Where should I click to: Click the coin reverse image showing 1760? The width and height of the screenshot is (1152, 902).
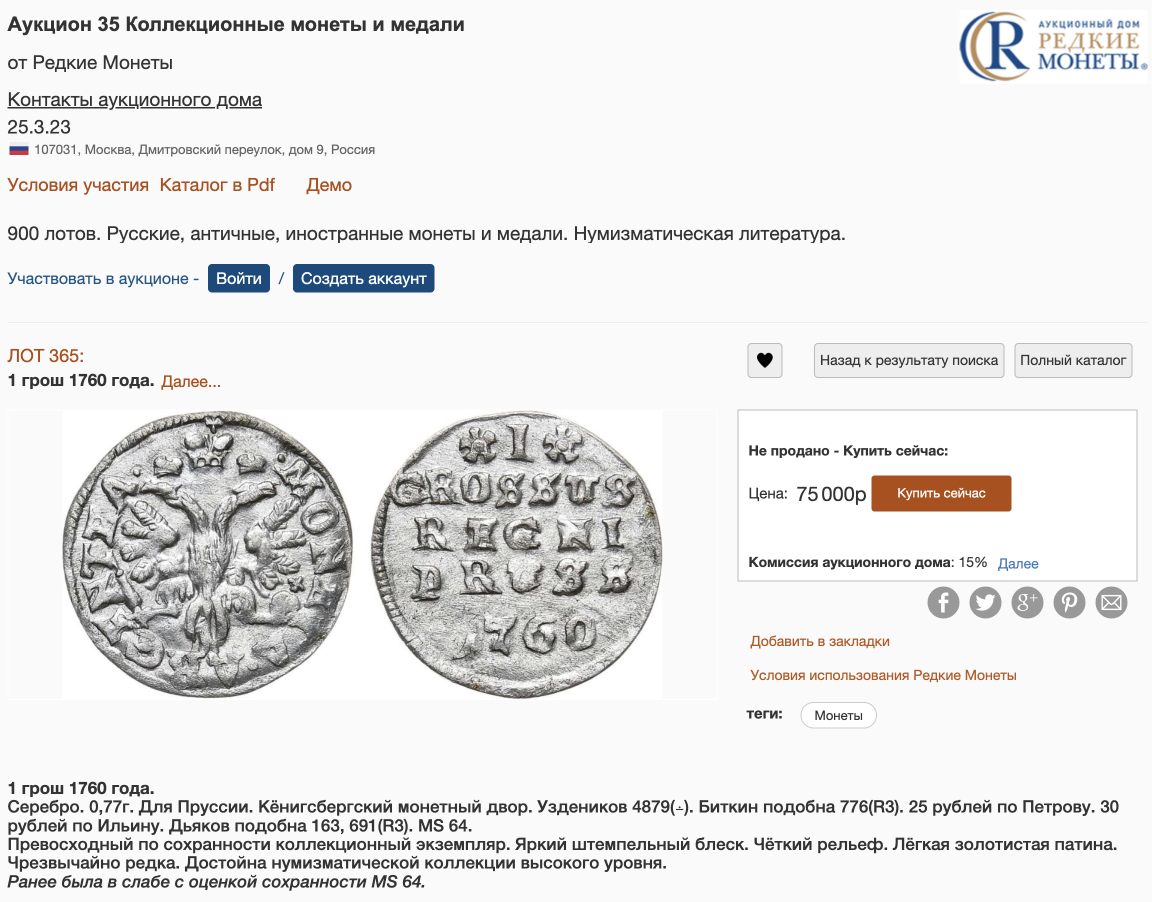click(517, 553)
